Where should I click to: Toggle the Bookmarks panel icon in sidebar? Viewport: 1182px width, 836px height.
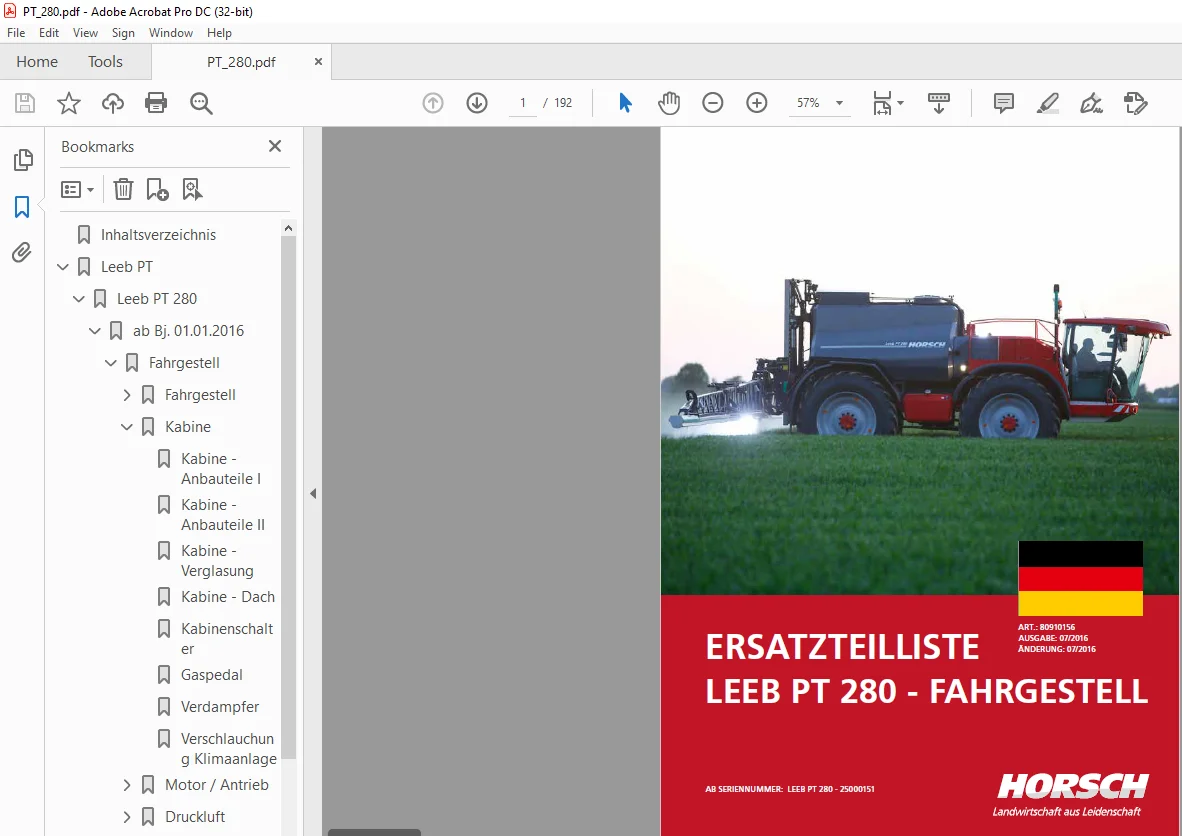point(22,207)
